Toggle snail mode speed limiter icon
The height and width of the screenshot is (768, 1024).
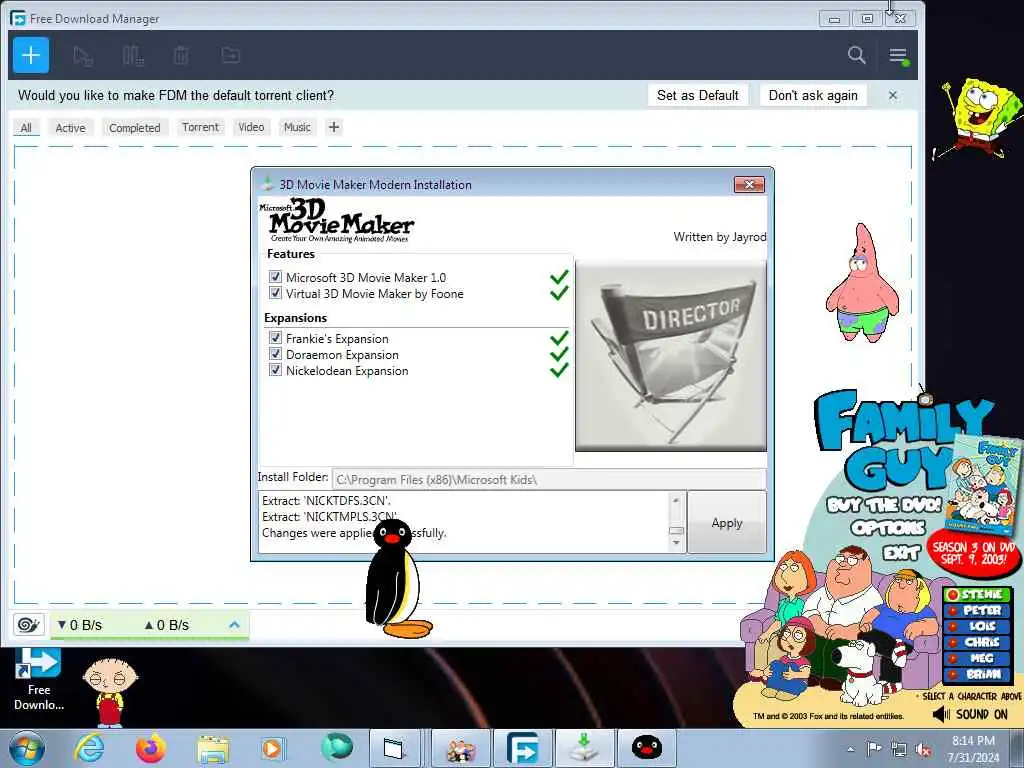coord(28,625)
